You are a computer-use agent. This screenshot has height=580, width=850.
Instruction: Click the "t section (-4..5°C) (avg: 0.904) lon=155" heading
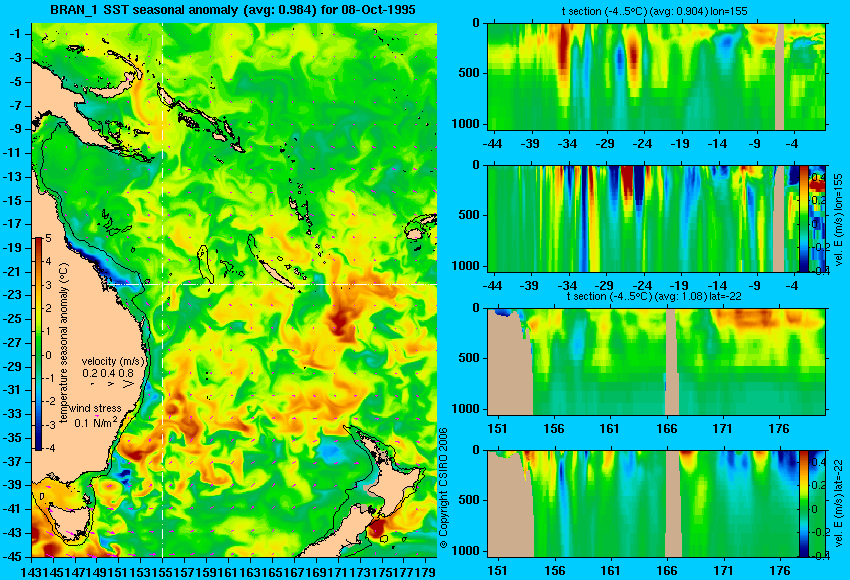[x=654, y=11]
